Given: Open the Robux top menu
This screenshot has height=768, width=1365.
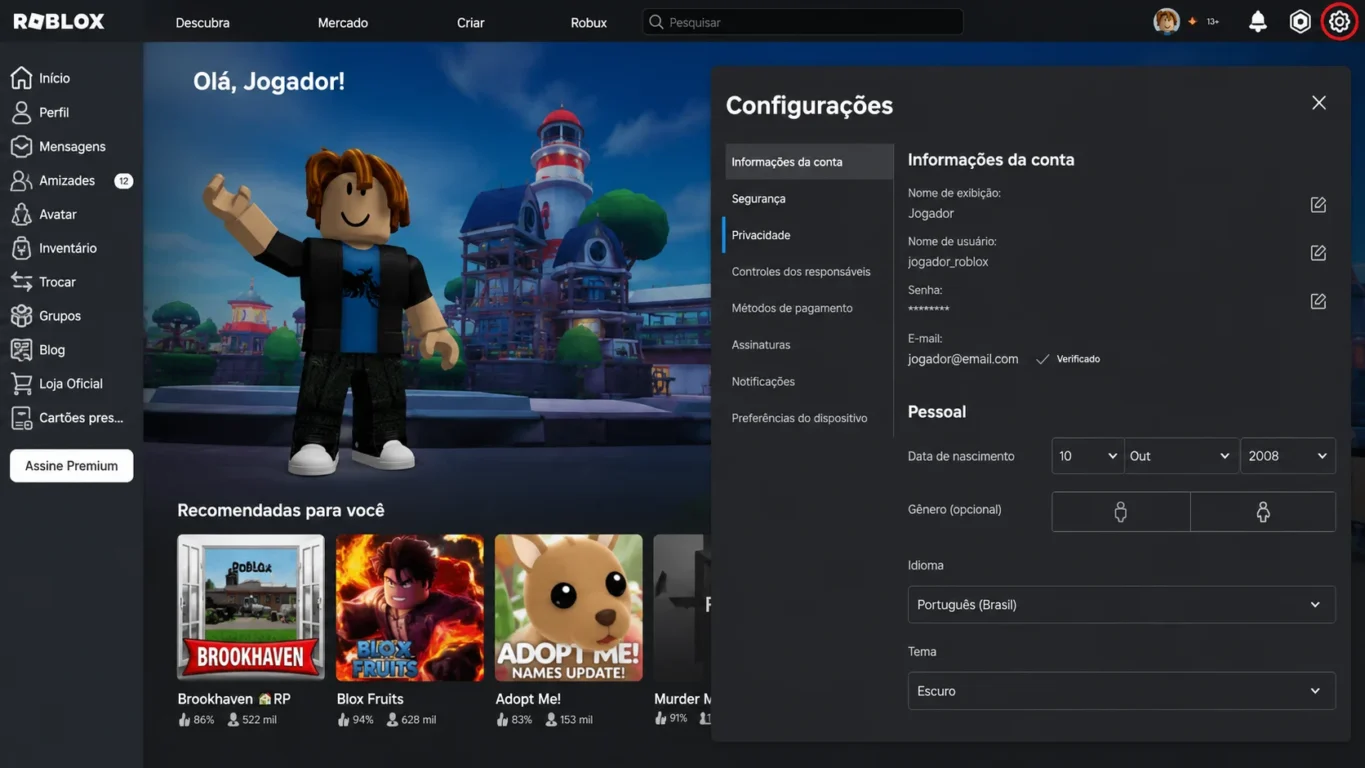Looking at the screenshot, I should click(x=589, y=22).
